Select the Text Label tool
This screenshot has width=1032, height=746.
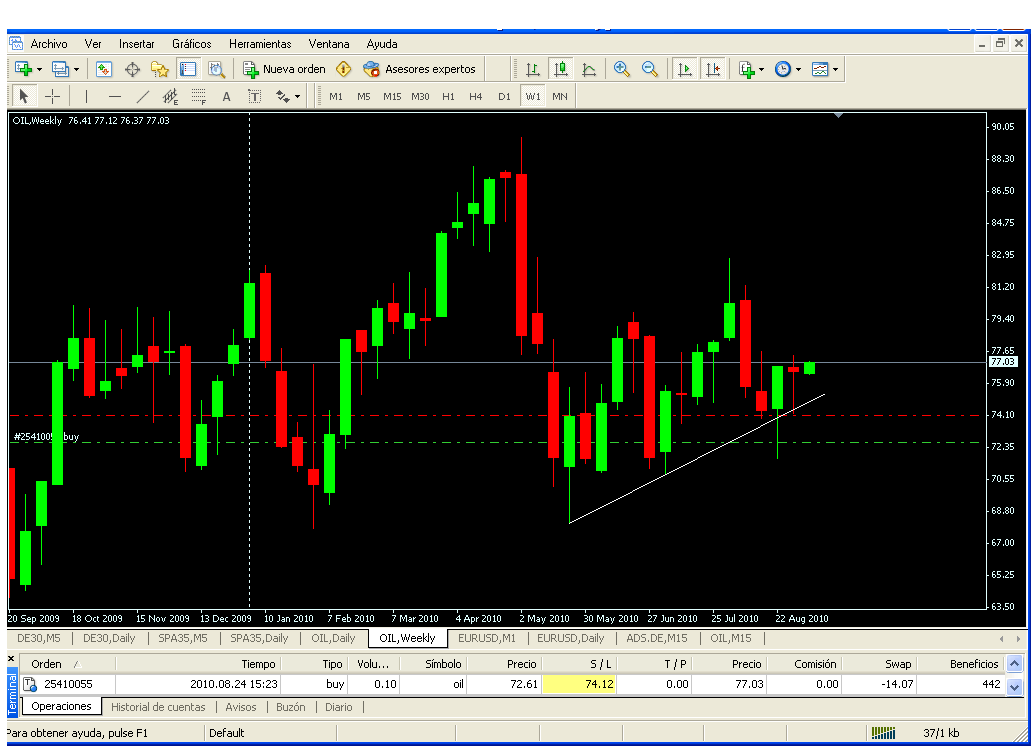[255, 96]
